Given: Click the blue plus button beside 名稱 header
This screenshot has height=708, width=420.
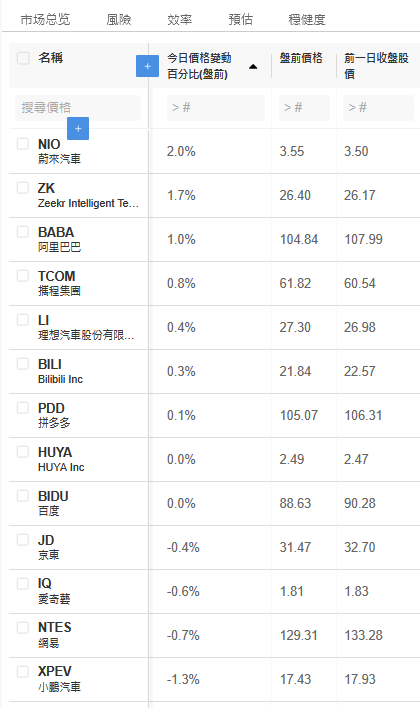Looking at the screenshot, I should click(147, 66).
